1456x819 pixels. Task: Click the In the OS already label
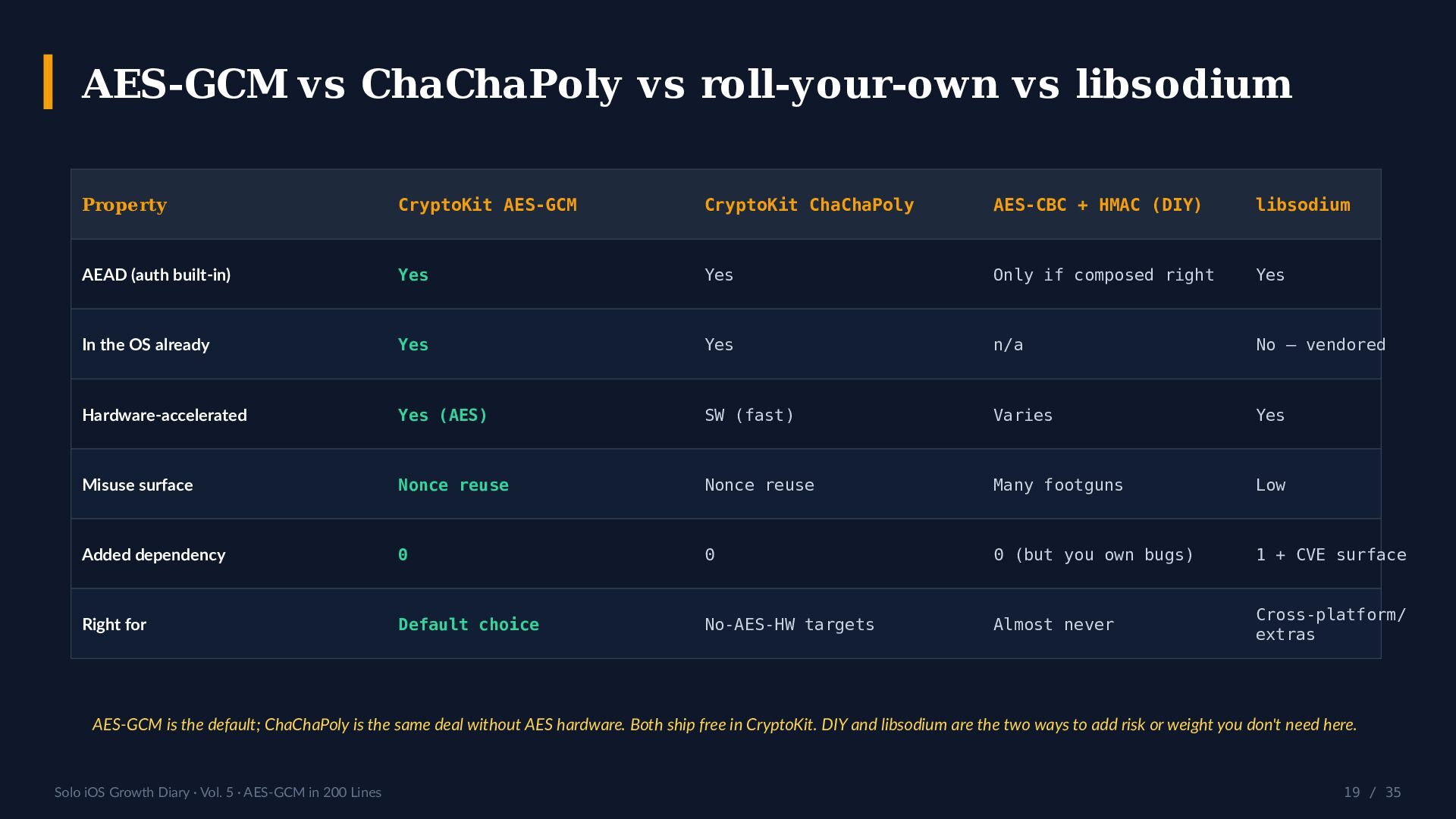146,344
